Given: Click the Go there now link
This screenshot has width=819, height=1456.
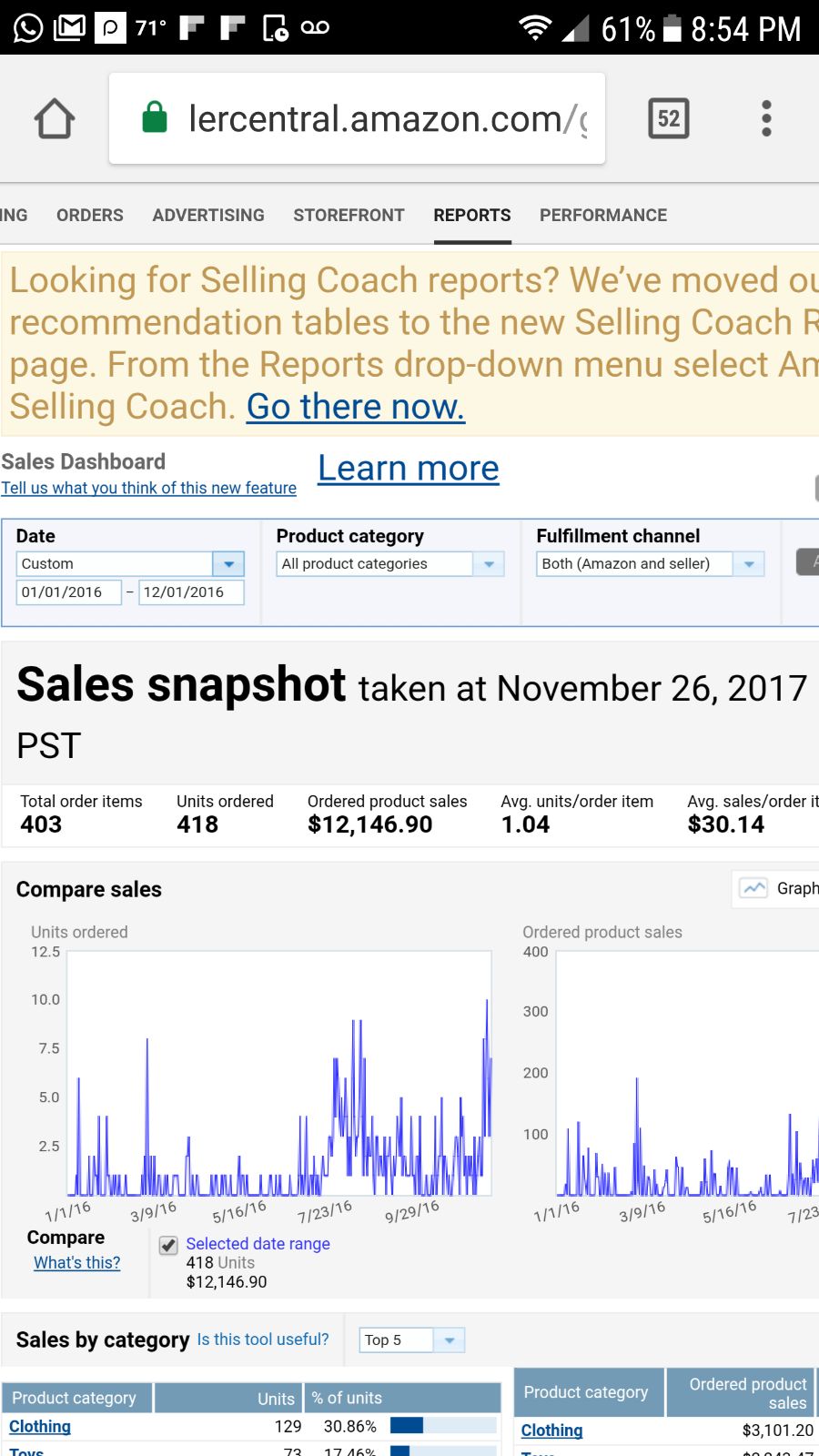Looking at the screenshot, I should click(x=356, y=407).
